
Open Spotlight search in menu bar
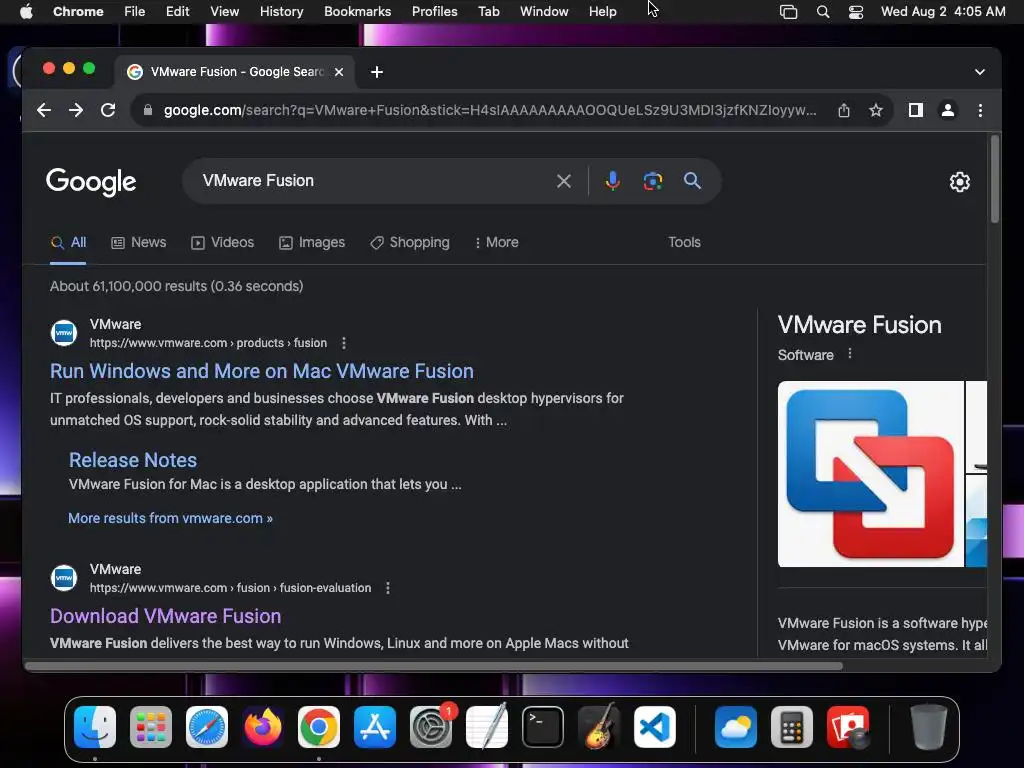pyautogui.click(x=823, y=12)
